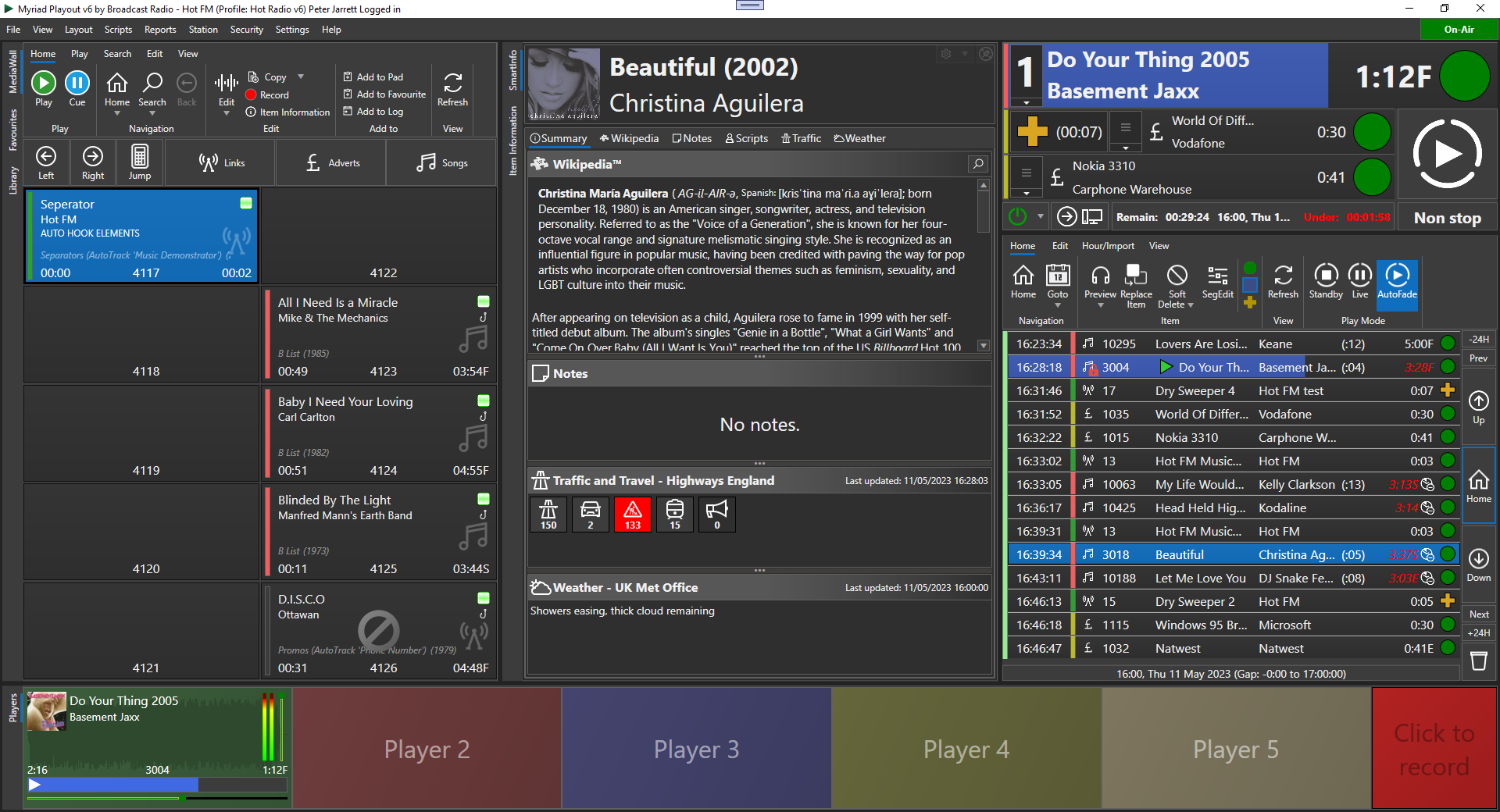Expand the Copy dropdown arrow

[x=301, y=77]
